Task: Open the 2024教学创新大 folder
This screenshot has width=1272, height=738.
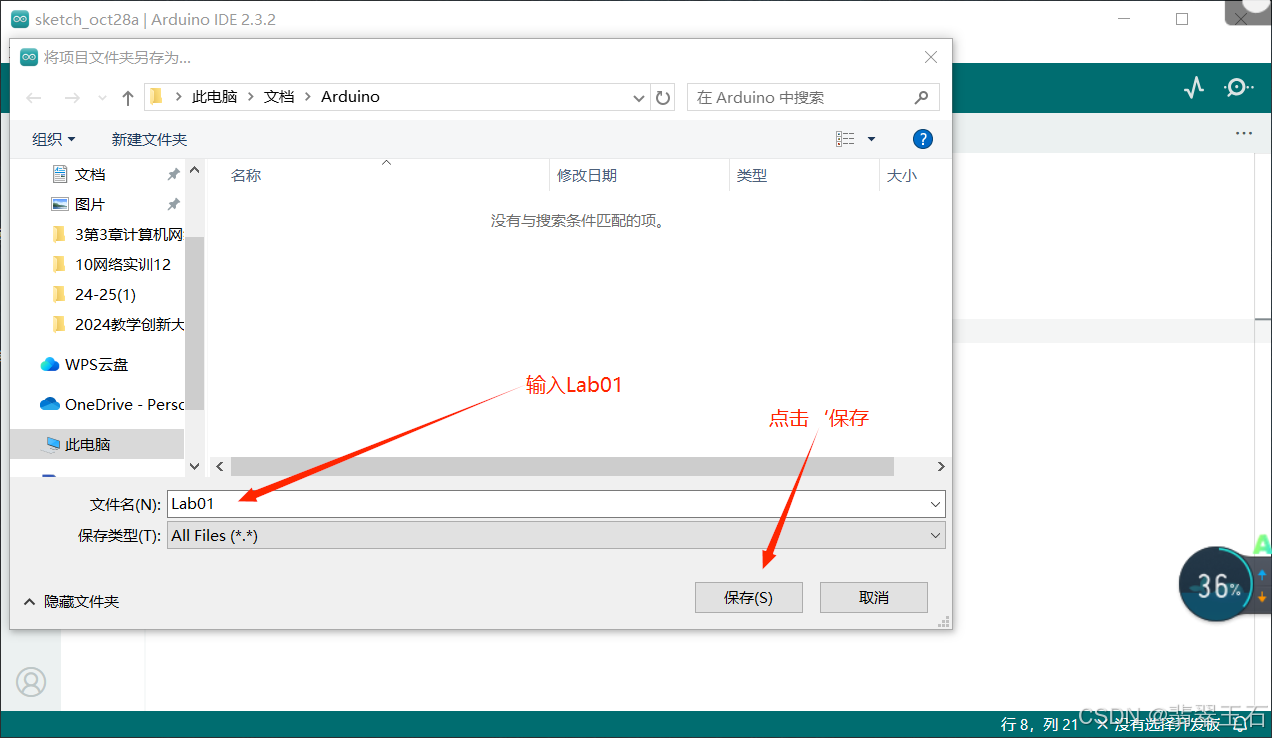Action: [x=118, y=324]
